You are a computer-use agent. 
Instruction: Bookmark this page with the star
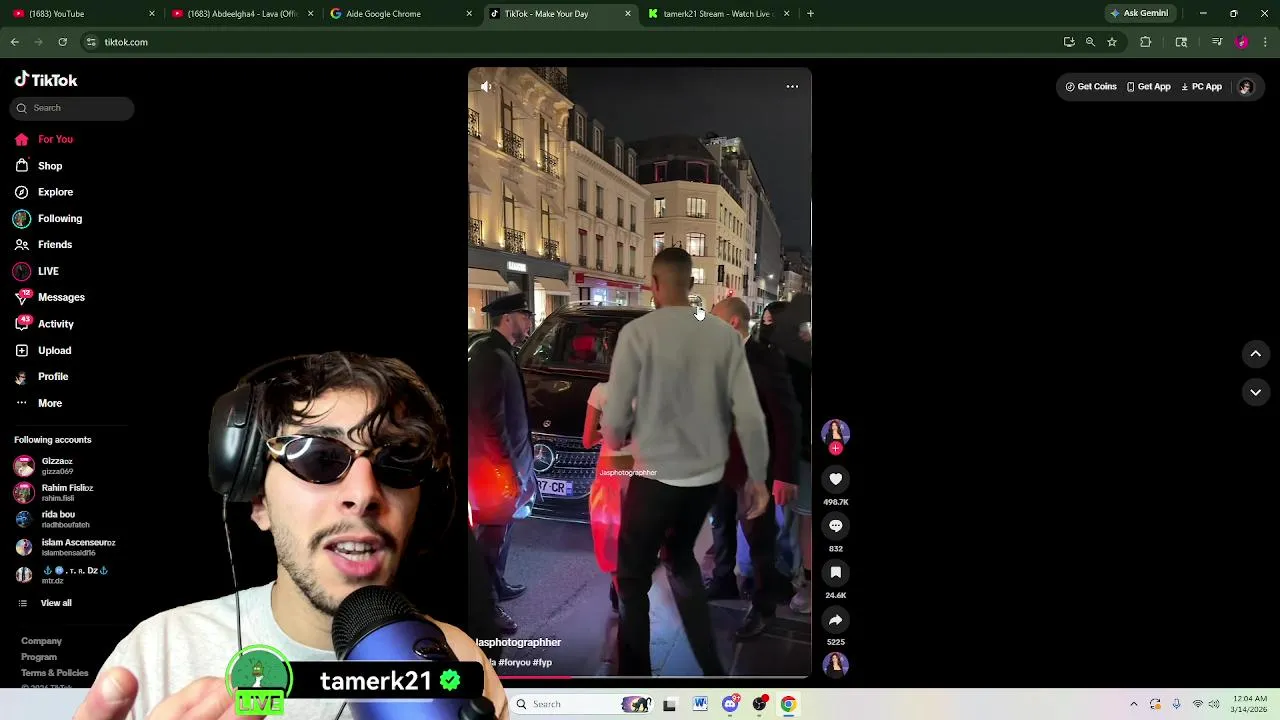pos(1111,42)
